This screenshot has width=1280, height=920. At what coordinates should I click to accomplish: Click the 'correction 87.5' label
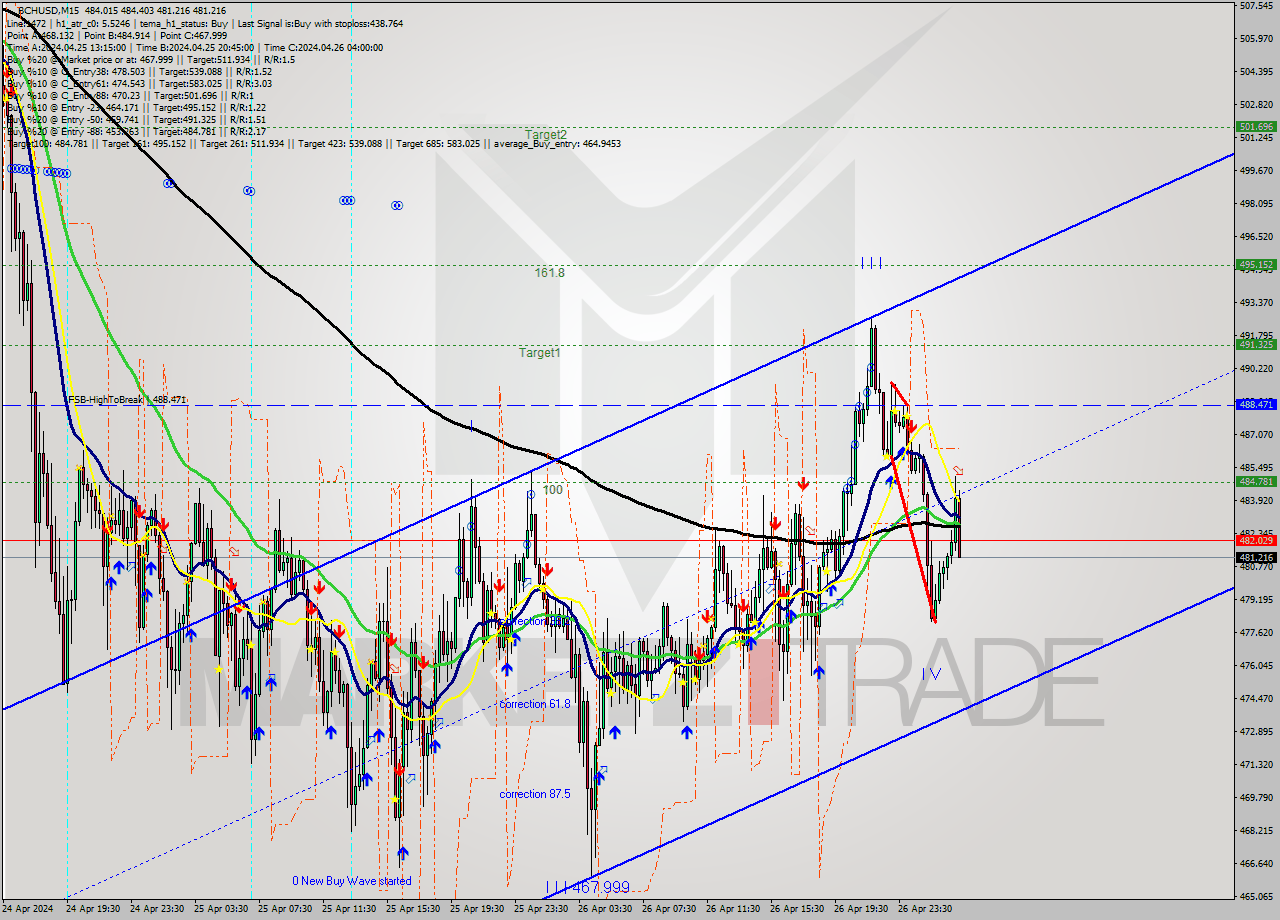pos(535,794)
